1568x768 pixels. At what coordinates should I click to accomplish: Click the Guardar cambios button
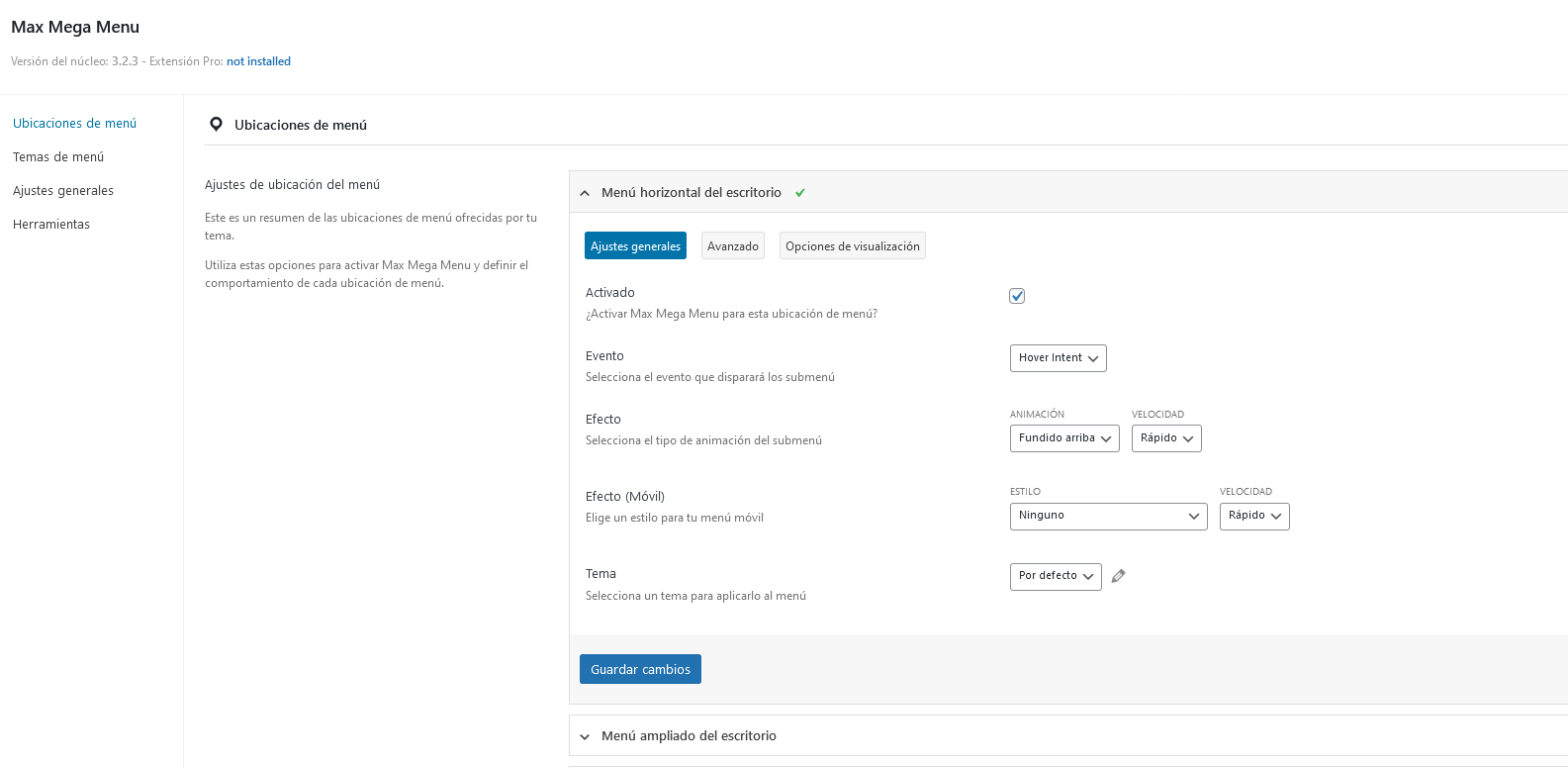coord(640,669)
